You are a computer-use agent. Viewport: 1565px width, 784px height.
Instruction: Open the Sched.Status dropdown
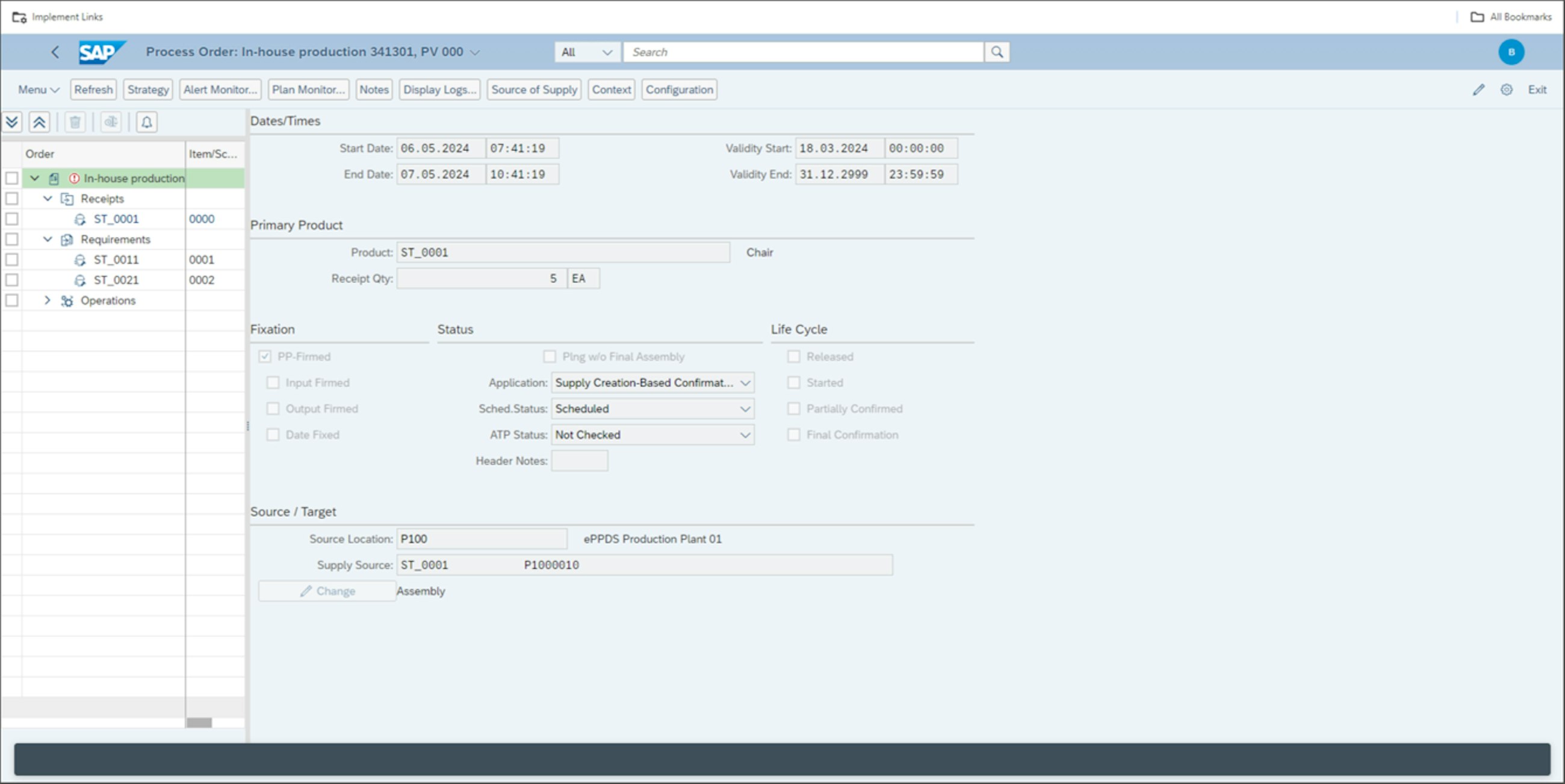(x=745, y=409)
